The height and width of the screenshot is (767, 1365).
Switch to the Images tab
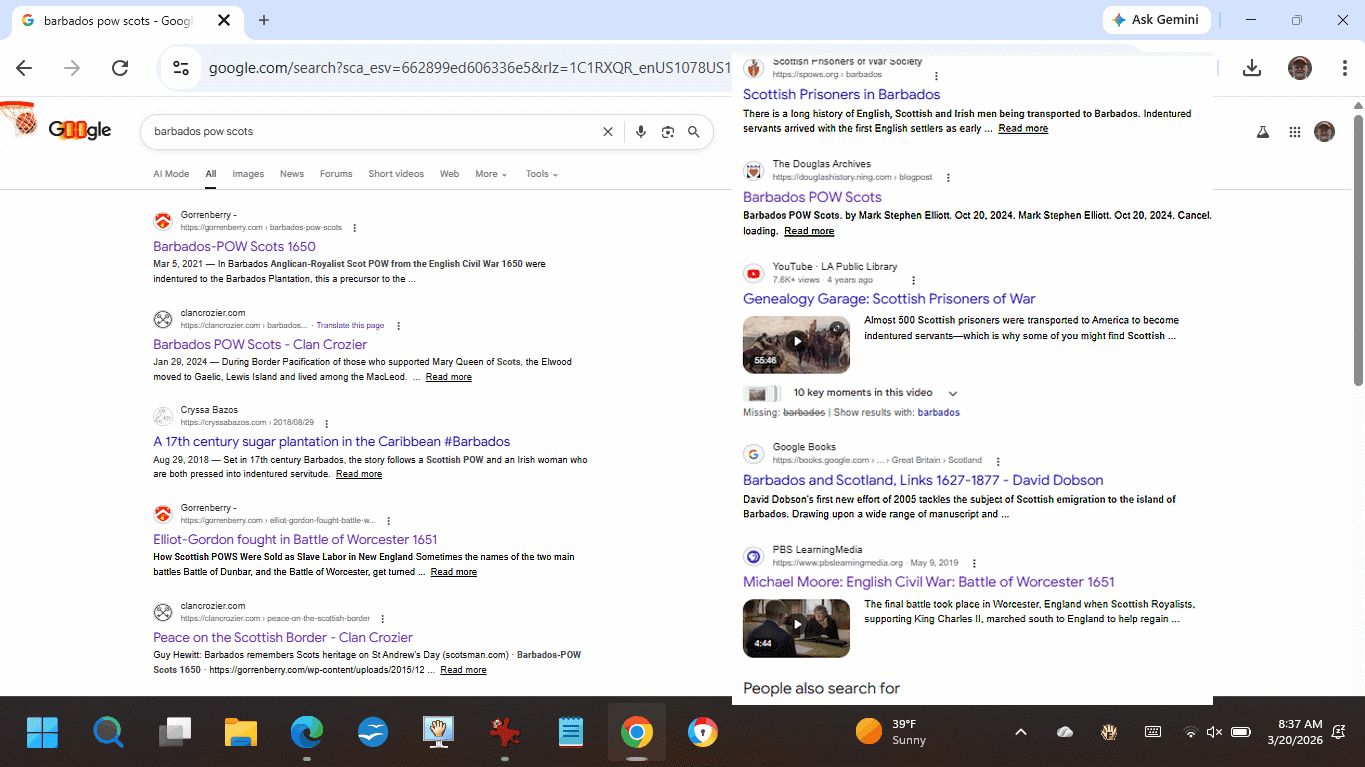point(248,174)
